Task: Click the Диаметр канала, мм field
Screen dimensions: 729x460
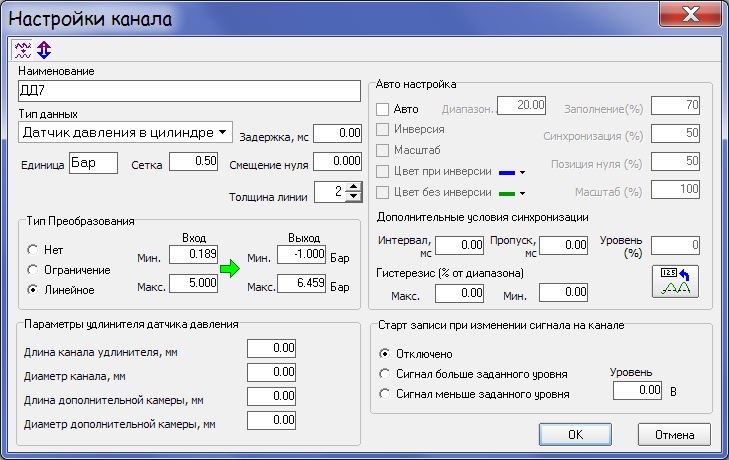Action: click(x=272, y=373)
